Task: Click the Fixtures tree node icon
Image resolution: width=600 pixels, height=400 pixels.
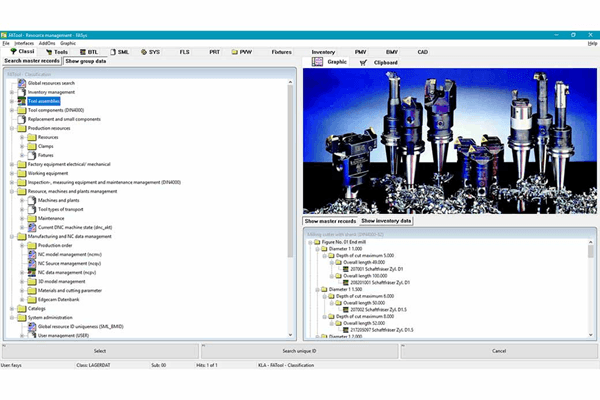Action: coord(32,155)
